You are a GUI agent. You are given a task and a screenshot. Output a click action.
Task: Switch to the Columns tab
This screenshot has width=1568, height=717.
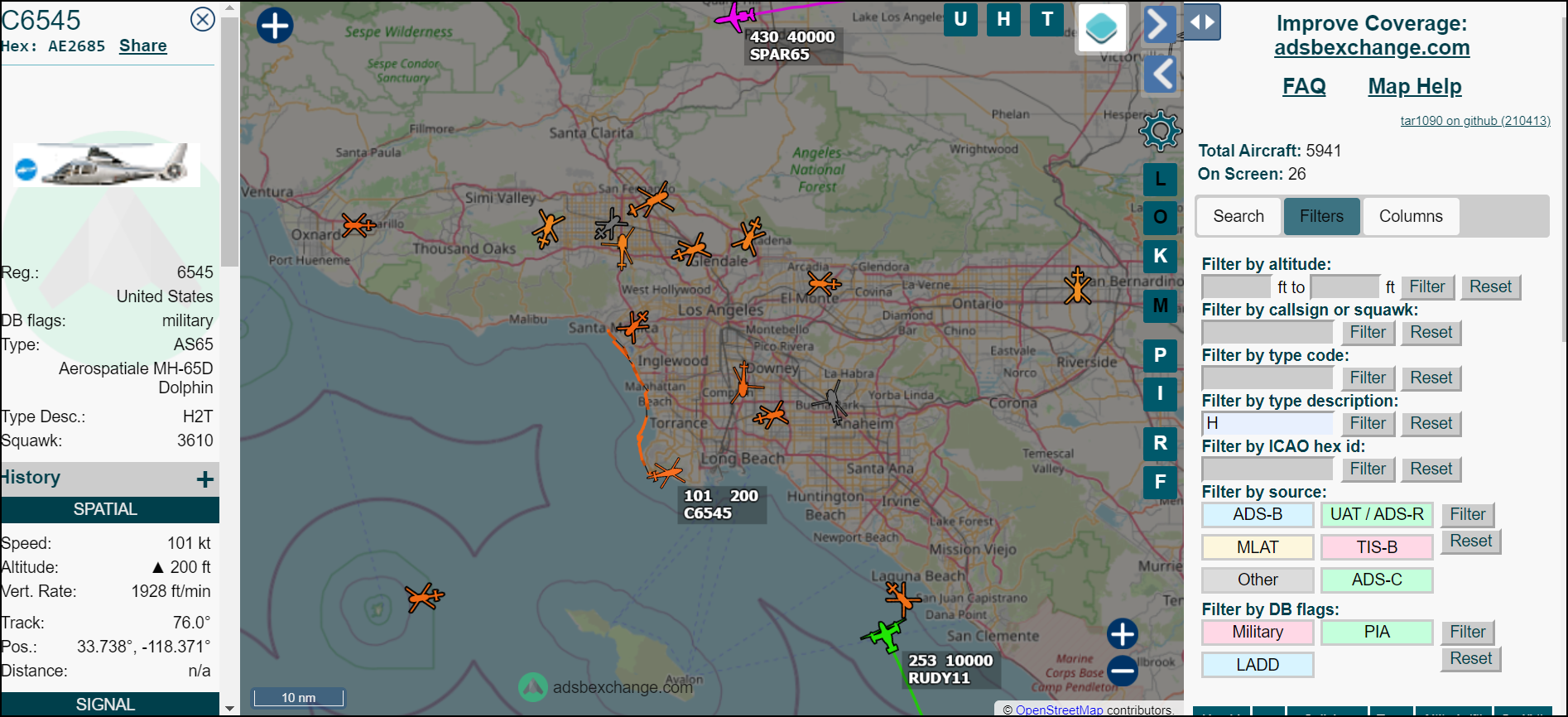coord(1411,216)
